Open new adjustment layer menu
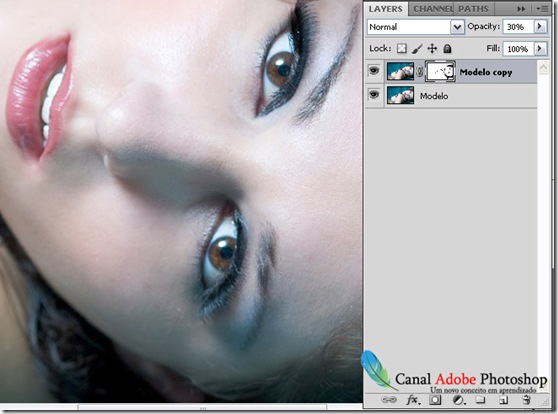 coord(459,400)
